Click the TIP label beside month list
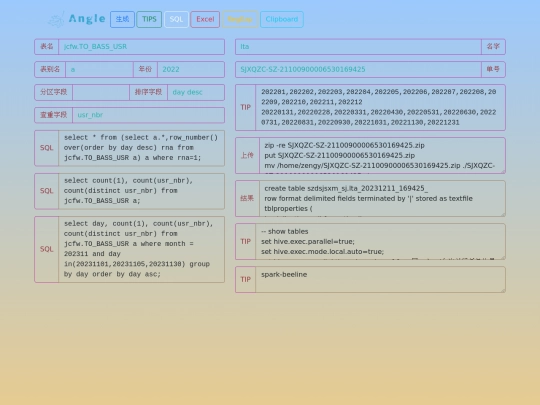 (246, 107)
